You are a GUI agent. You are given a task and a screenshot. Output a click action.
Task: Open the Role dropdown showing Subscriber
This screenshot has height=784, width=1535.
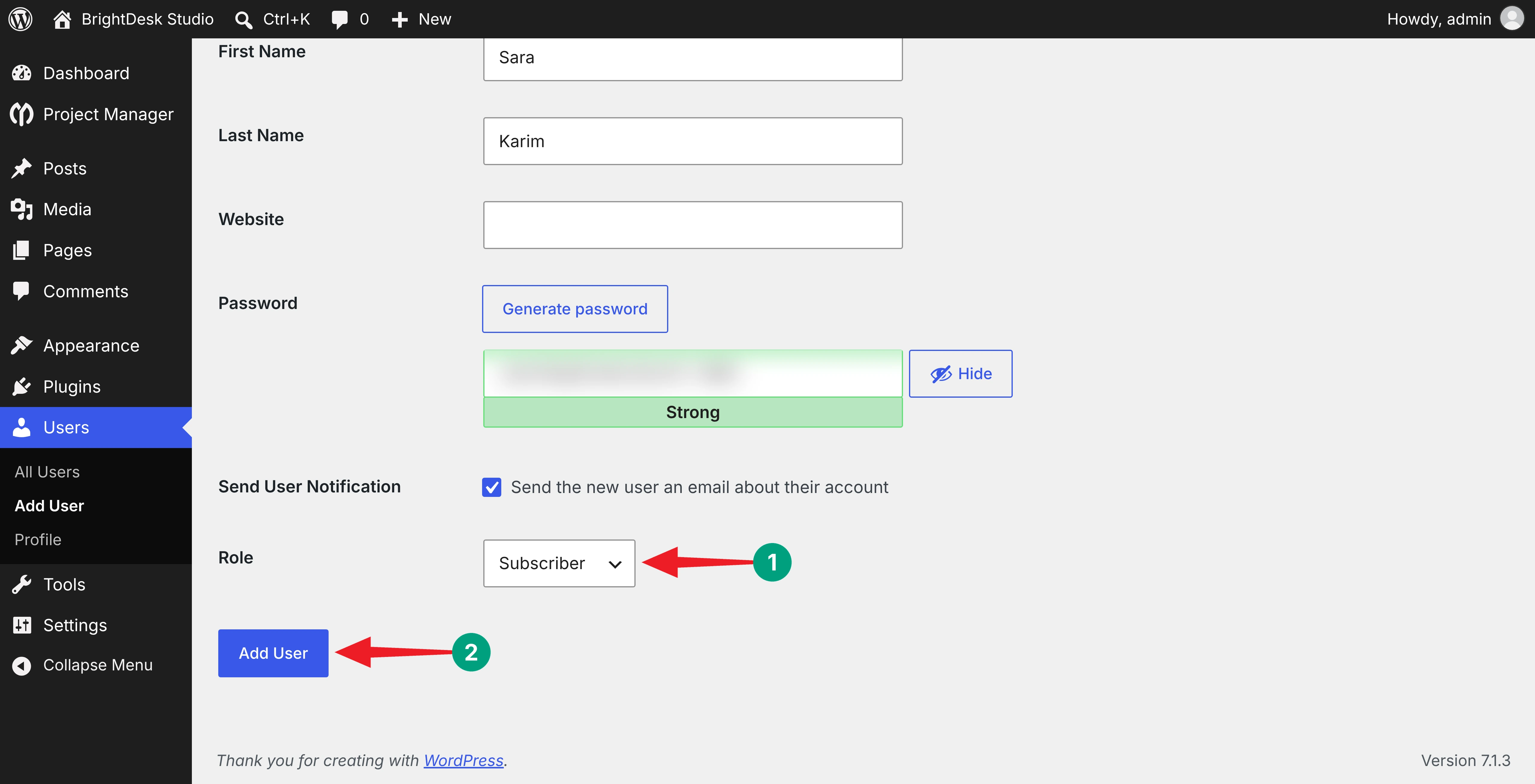click(559, 563)
